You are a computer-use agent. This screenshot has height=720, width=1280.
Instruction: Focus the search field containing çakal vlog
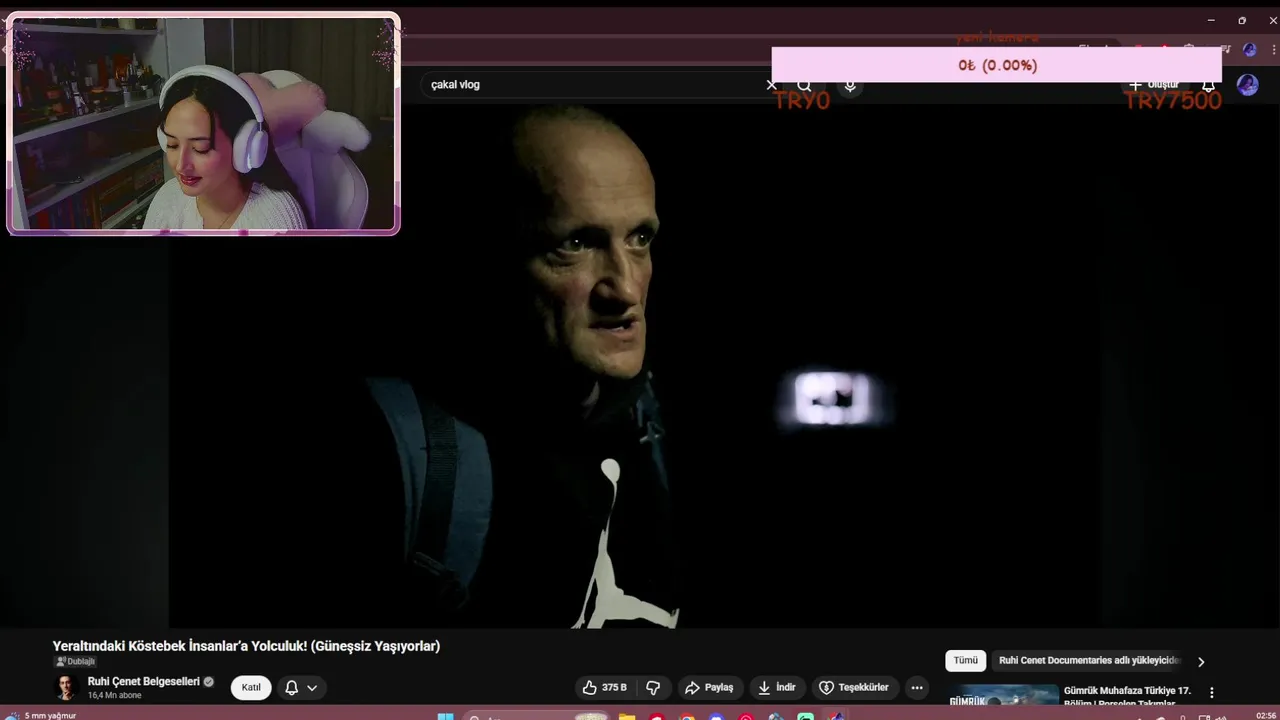[595, 85]
